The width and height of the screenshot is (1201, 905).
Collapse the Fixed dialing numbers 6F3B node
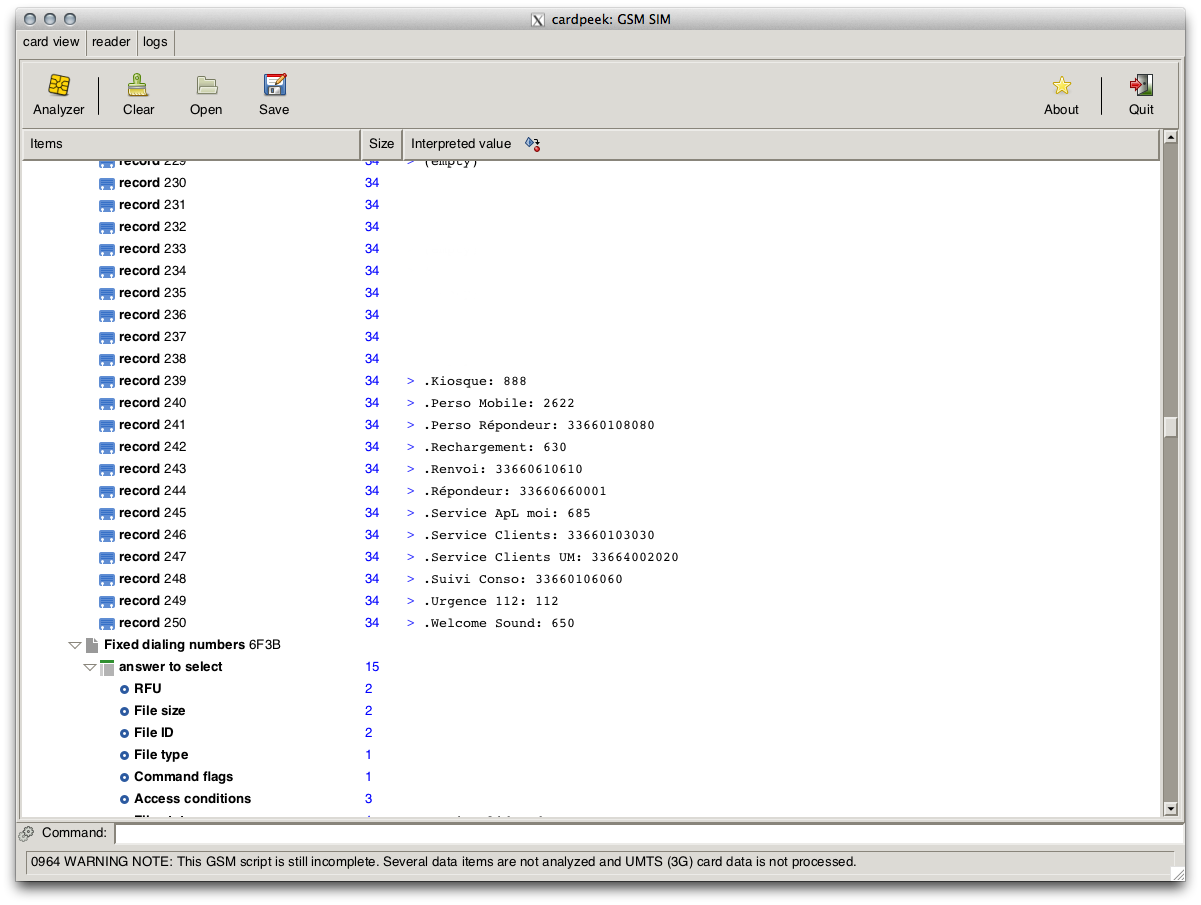pos(74,646)
